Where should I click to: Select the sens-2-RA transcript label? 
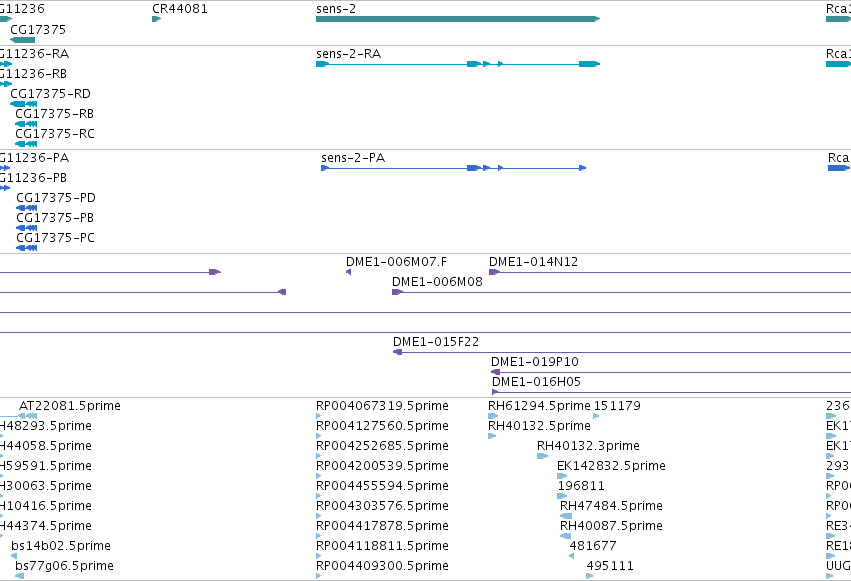tap(348, 54)
